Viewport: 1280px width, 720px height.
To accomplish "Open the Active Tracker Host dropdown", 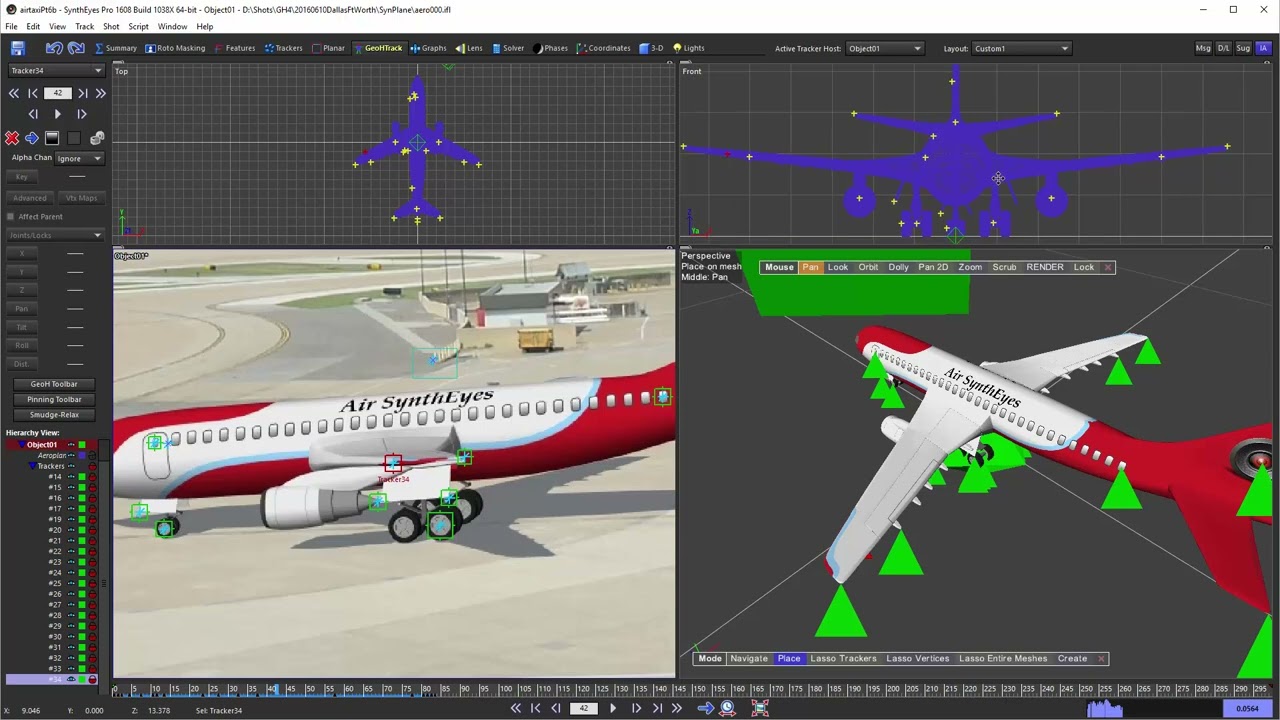I will (884, 48).
